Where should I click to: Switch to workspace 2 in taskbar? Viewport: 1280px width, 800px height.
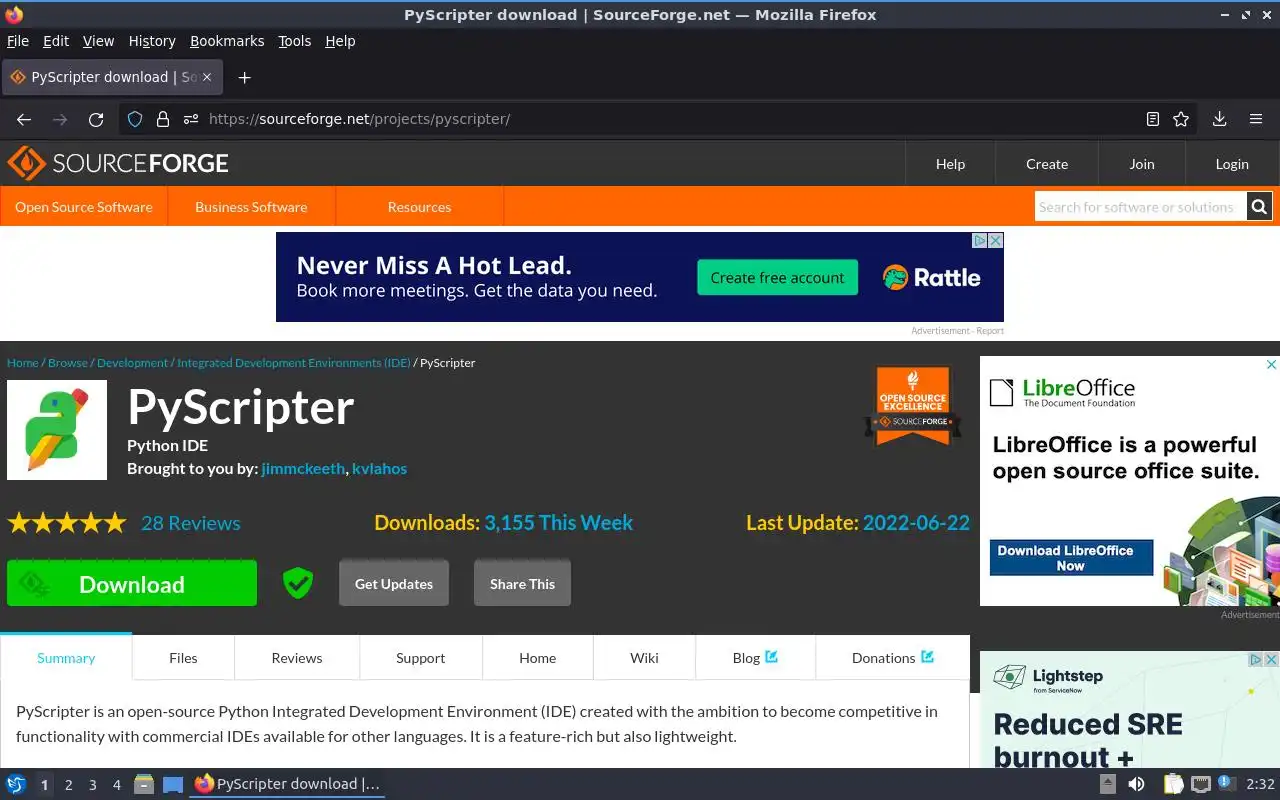(x=68, y=785)
